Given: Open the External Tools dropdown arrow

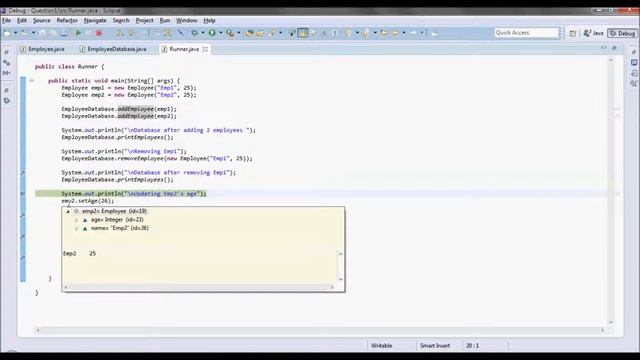Looking at the screenshot, I should click(238, 33).
